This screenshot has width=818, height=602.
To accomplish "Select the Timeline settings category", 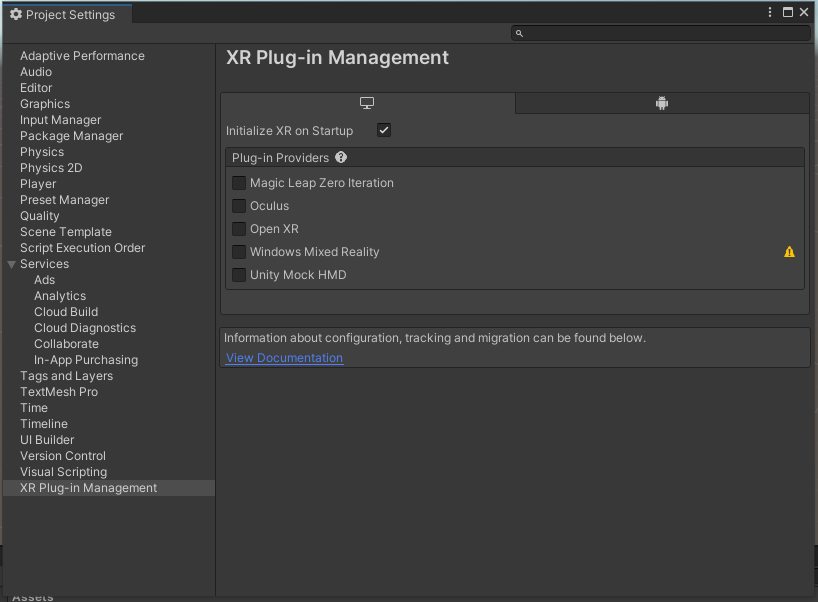I will [44, 424].
